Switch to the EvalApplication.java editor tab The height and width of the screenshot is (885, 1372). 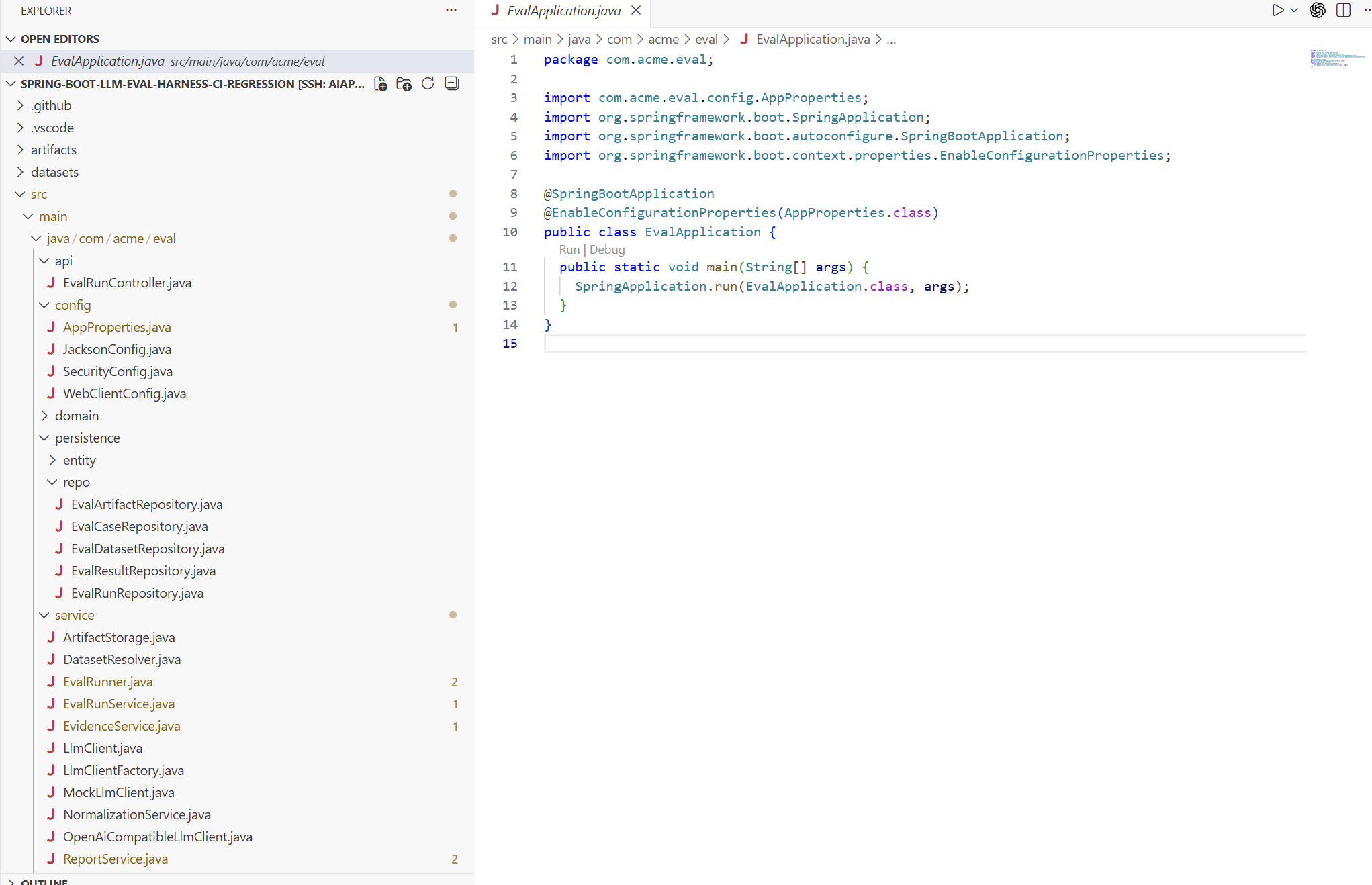[x=563, y=11]
